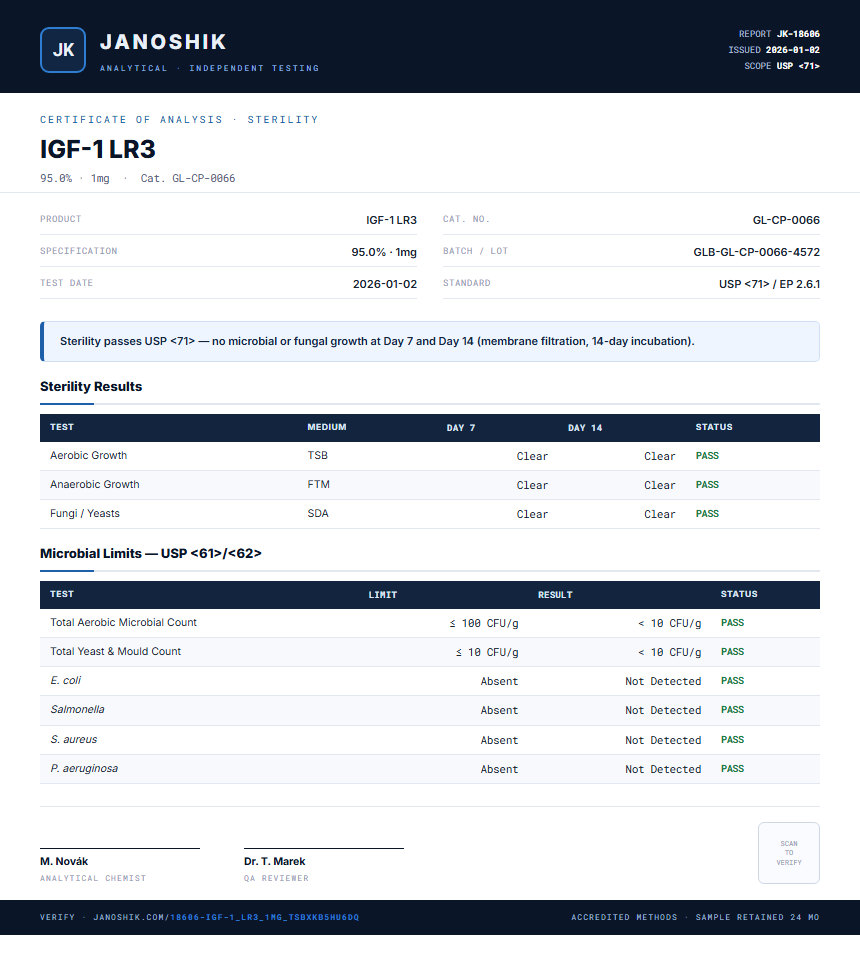Select report number JK-18606
The height and width of the screenshot is (963, 860).
pyautogui.click(x=798, y=34)
